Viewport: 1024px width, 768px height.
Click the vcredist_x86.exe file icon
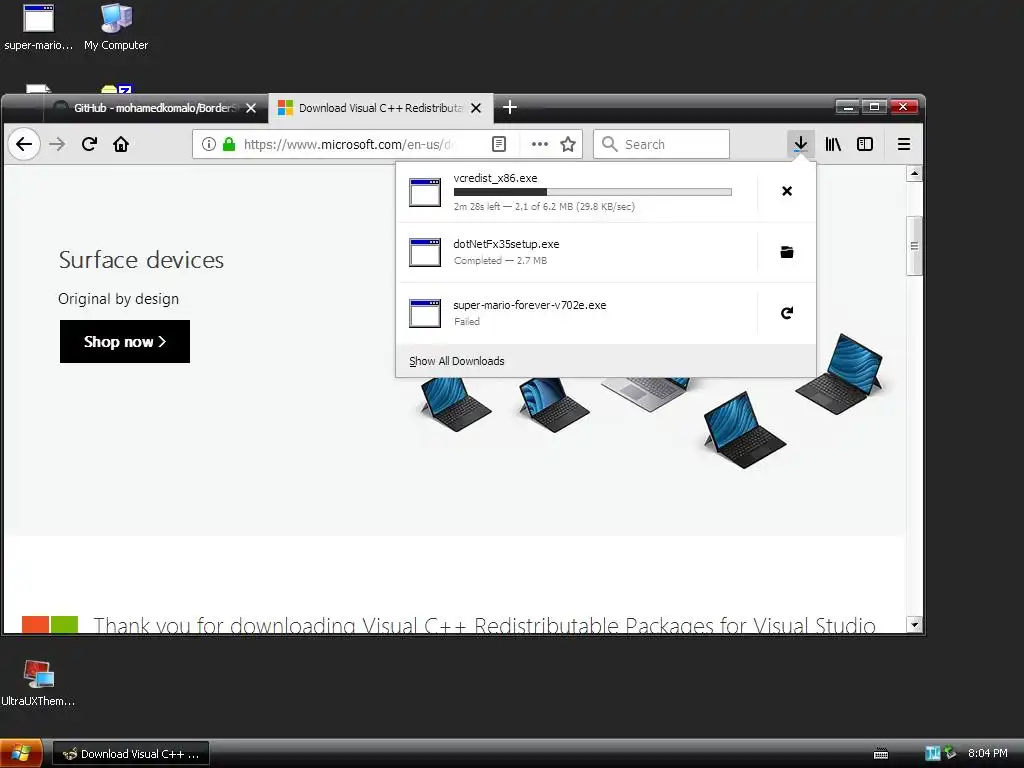[x=425, y=192]
